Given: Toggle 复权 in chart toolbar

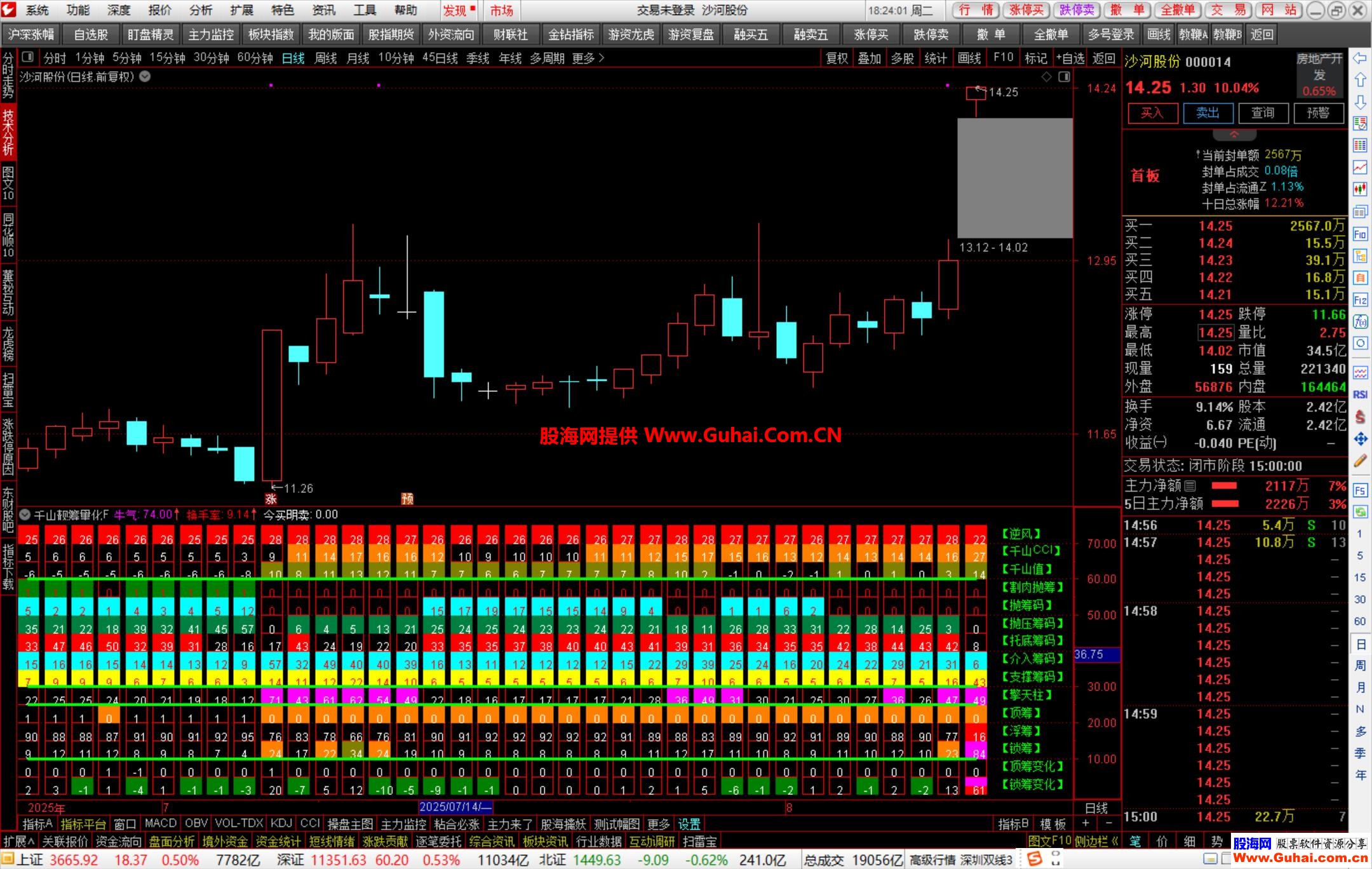Looking at the screenshot, I should (x=837, y=58).
